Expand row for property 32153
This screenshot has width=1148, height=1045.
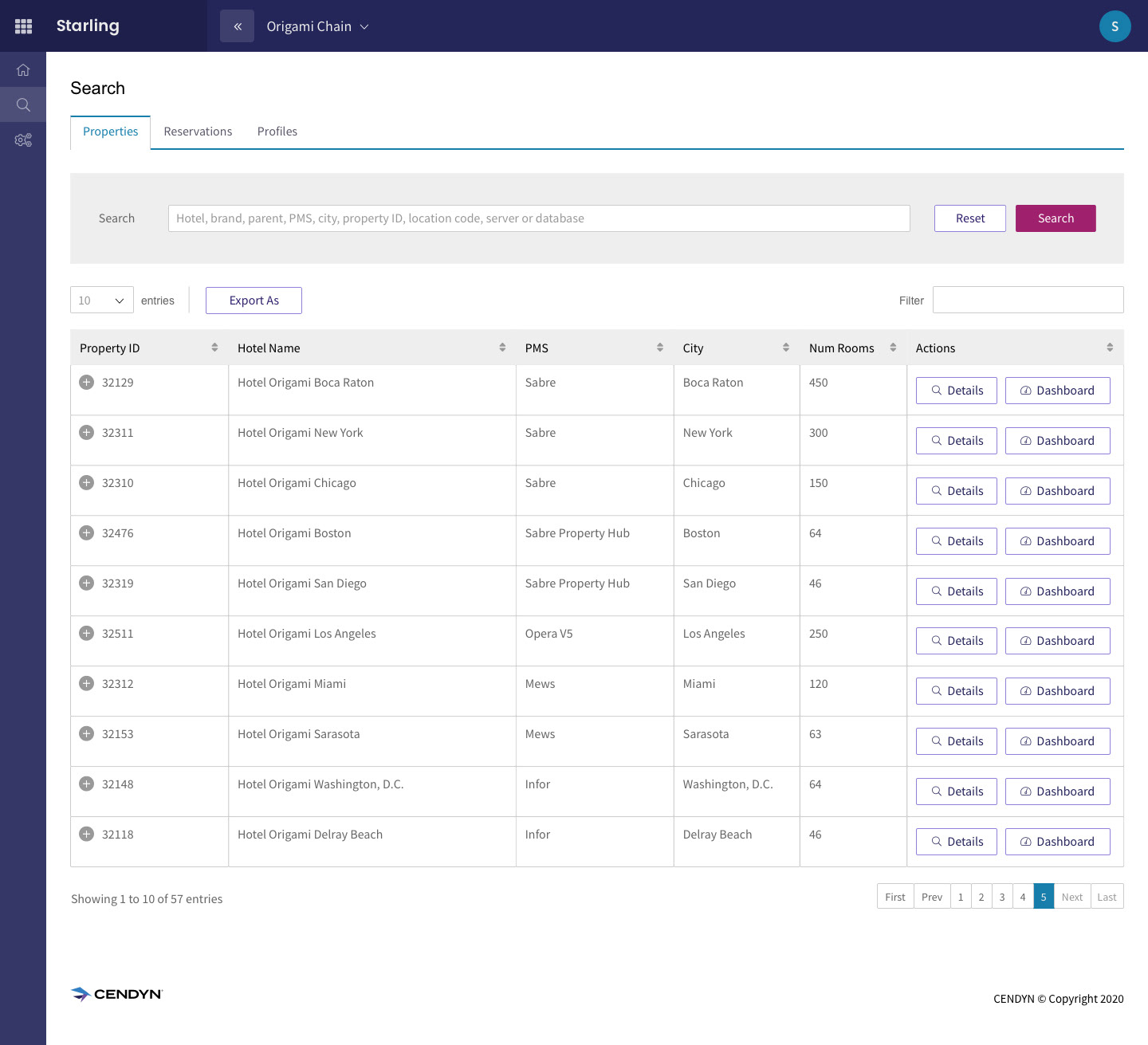pyautogui.click(x=87, y=734)
